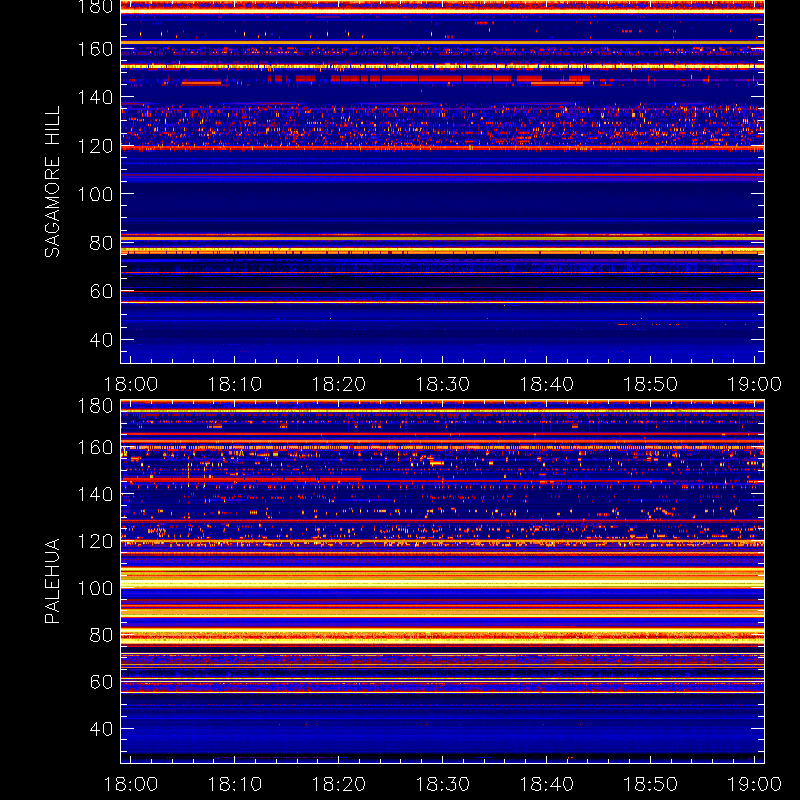Click 18:10 time label under Sagamore Hill plot
Viewport: 800px width, 800px height.
tap(235, 384)
